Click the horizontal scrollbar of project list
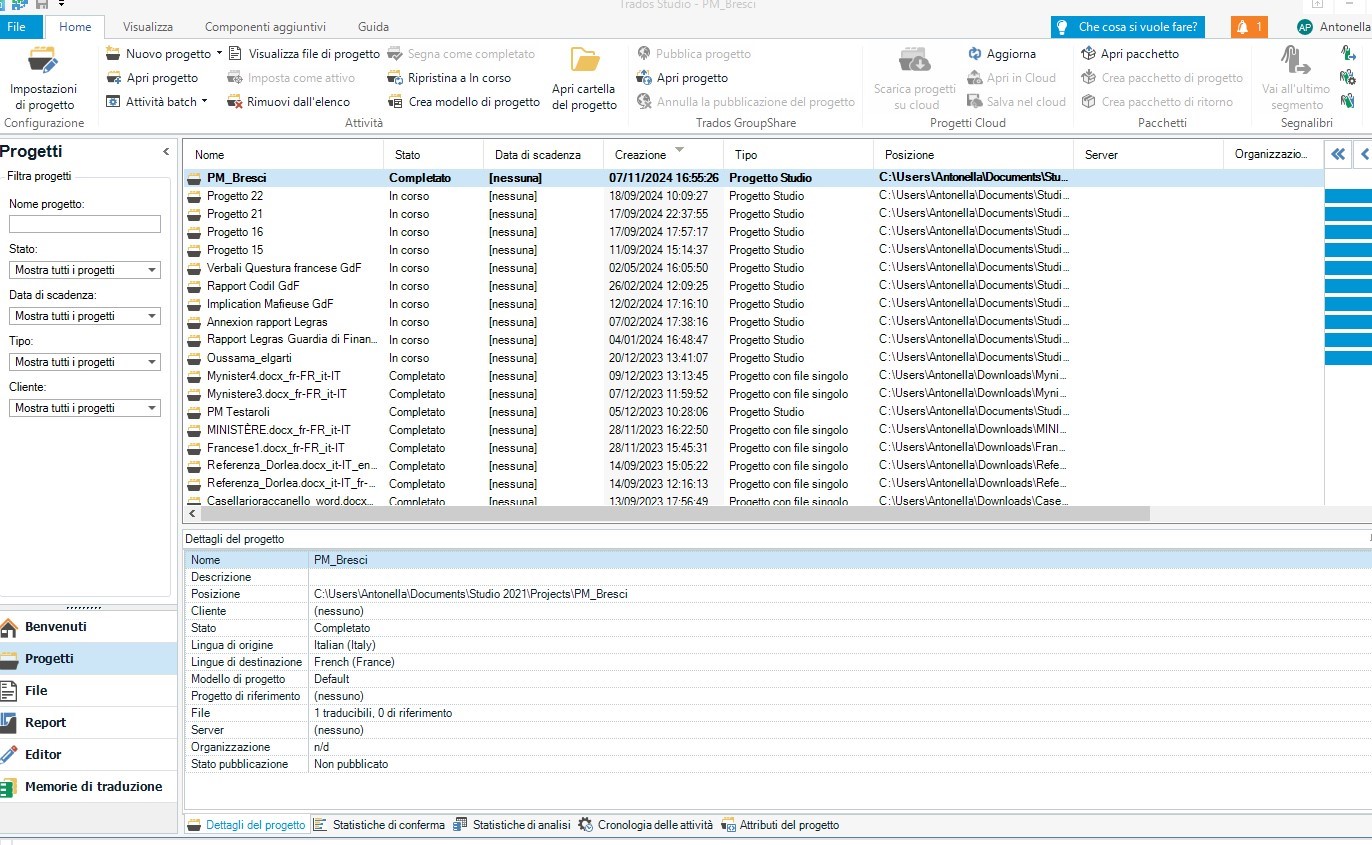The width and height of the screenshot is (1372, 845). point(675,513)
